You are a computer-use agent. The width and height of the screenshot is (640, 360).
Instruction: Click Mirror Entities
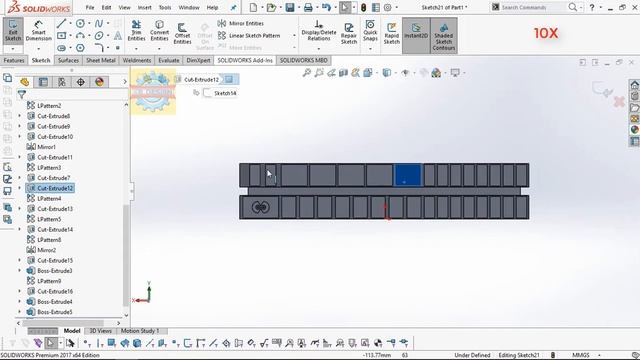click(241, 23)
